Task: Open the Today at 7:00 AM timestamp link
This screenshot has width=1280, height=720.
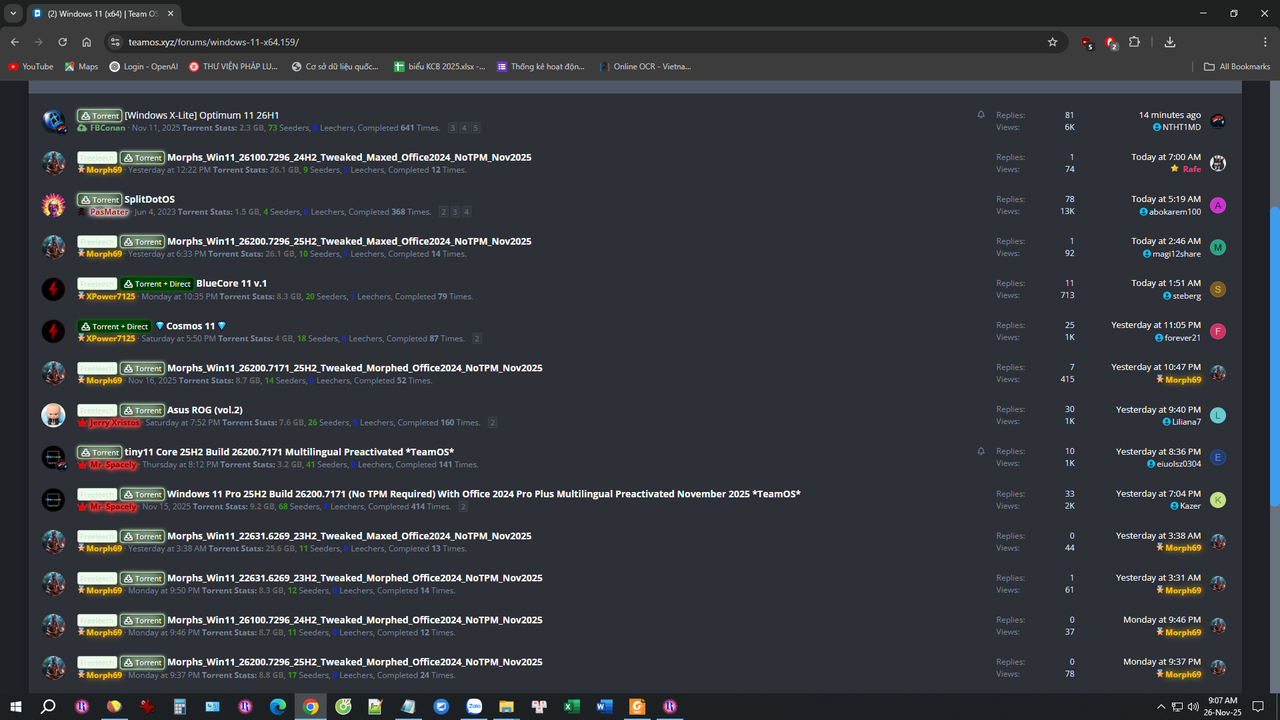Action: pos(1166,157)
